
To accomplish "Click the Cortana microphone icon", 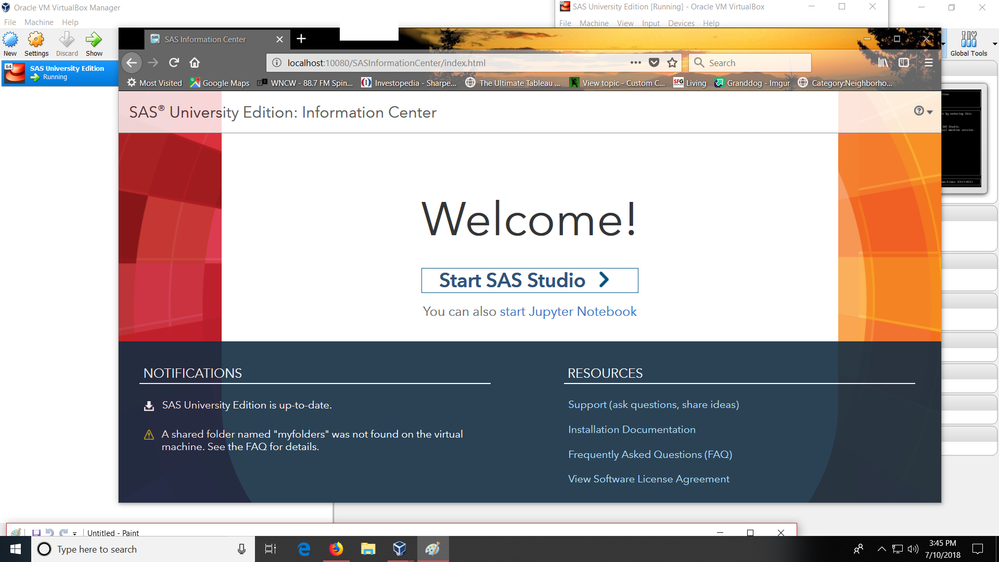I will click(241, 549).
